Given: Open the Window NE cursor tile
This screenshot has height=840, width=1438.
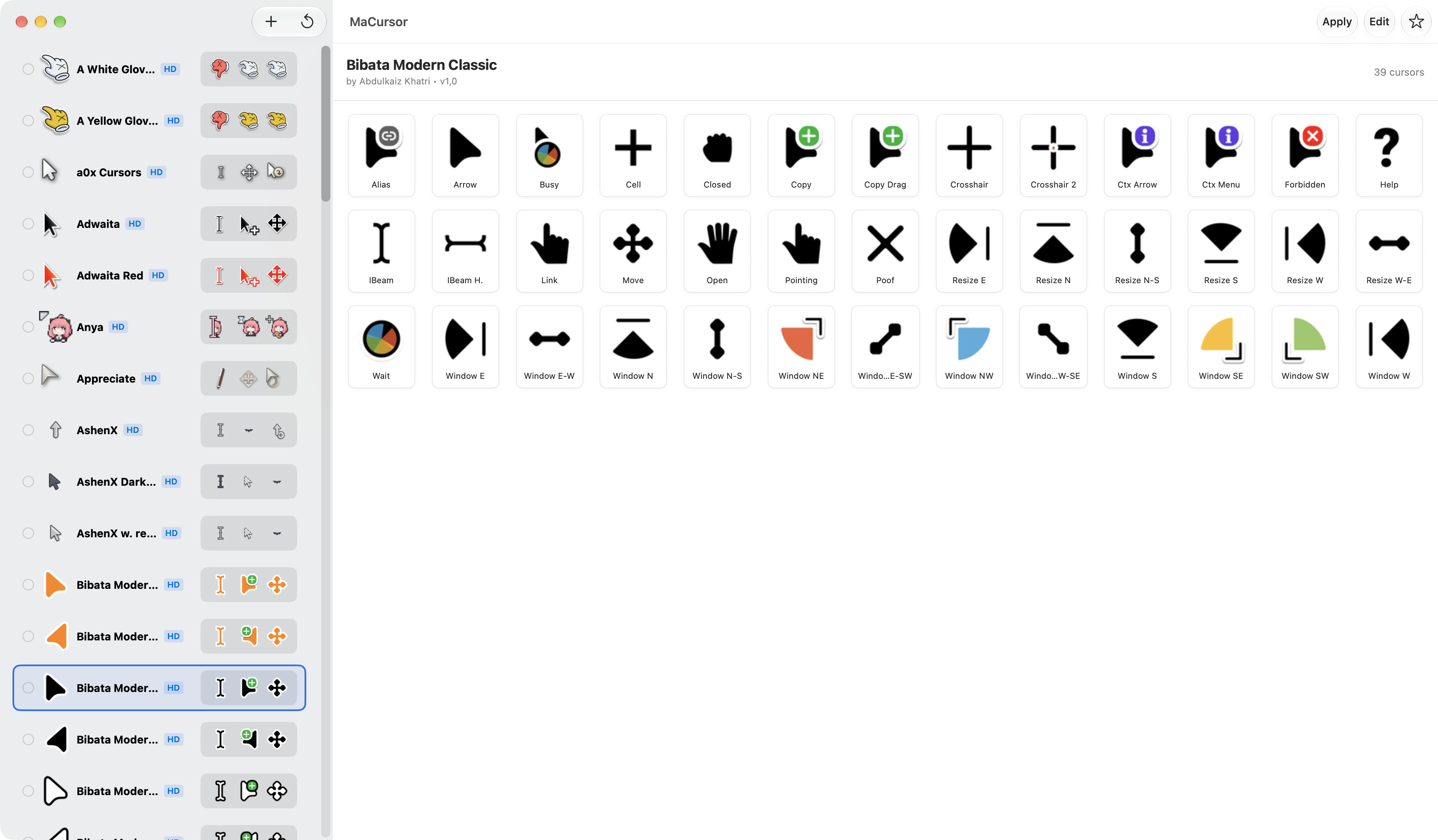Looking at the screenshot, I should 801,347.
